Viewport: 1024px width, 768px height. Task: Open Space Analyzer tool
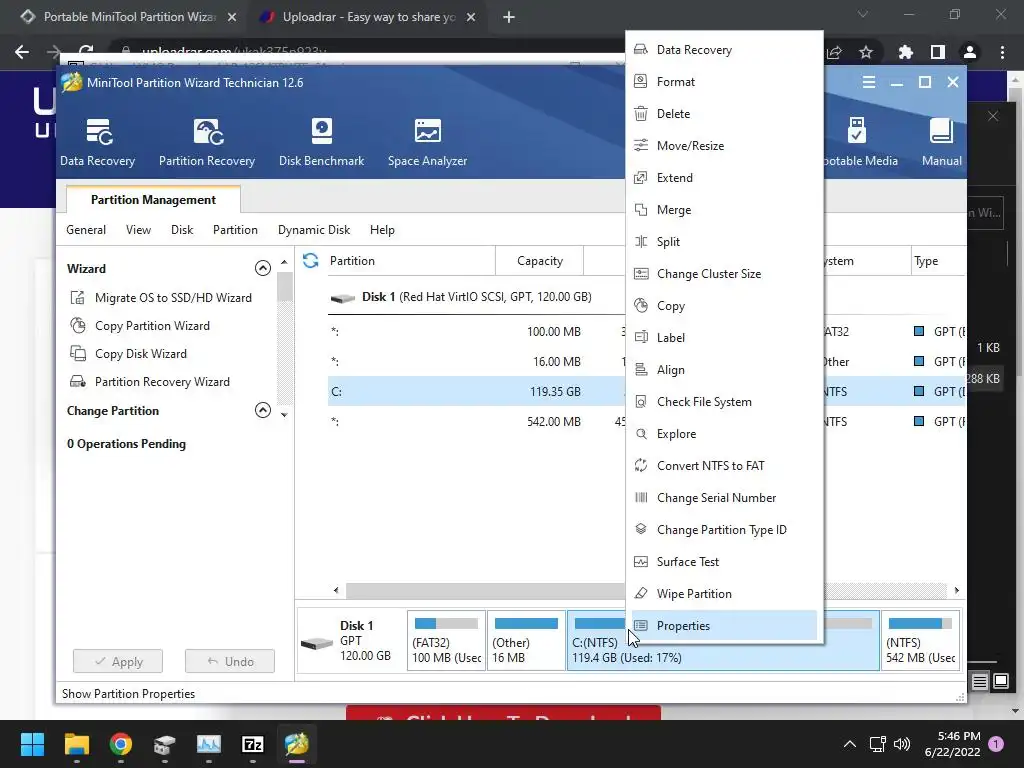(x=427, y=142)
